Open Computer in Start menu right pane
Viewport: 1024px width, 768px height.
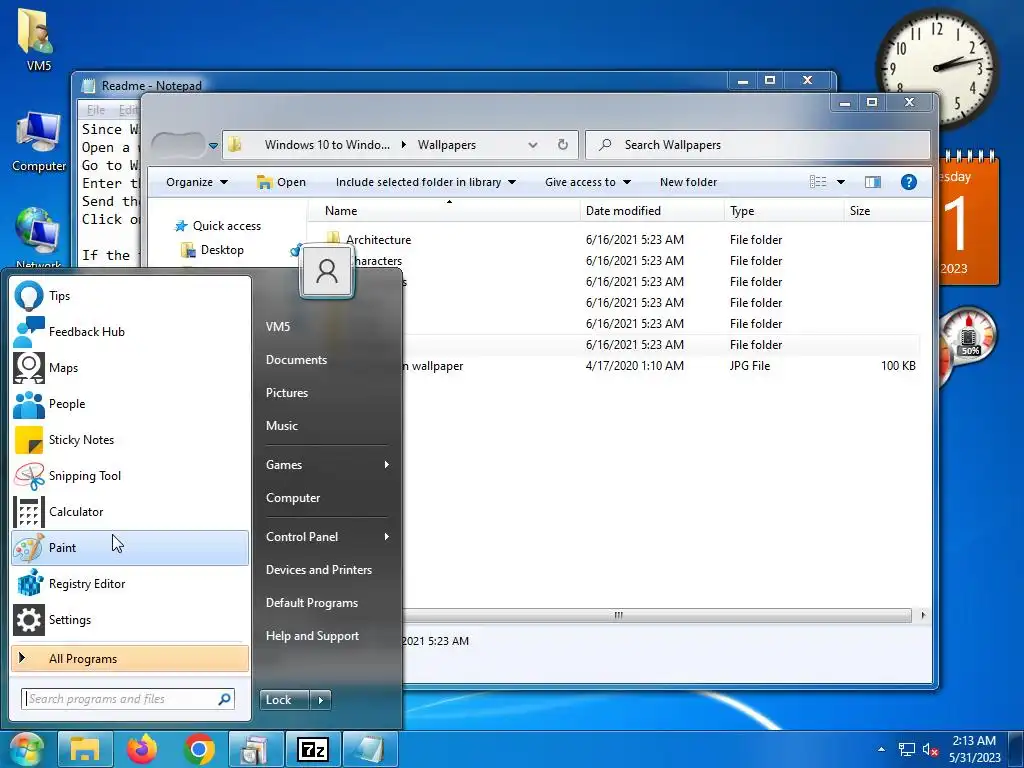(293, 498)
